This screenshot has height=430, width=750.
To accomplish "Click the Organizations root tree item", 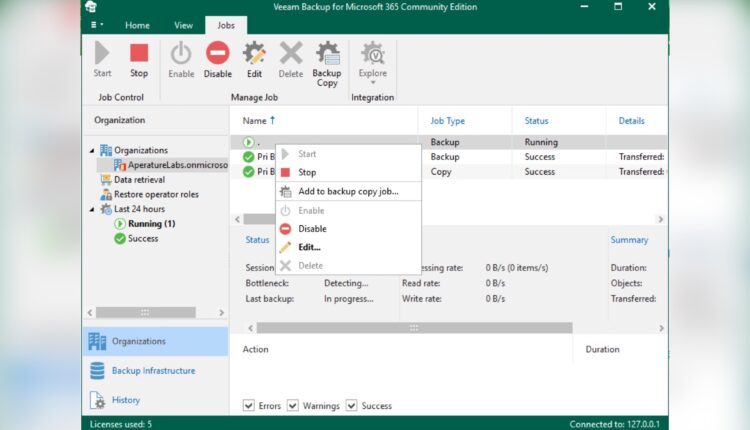I will (x=134, y=150).
